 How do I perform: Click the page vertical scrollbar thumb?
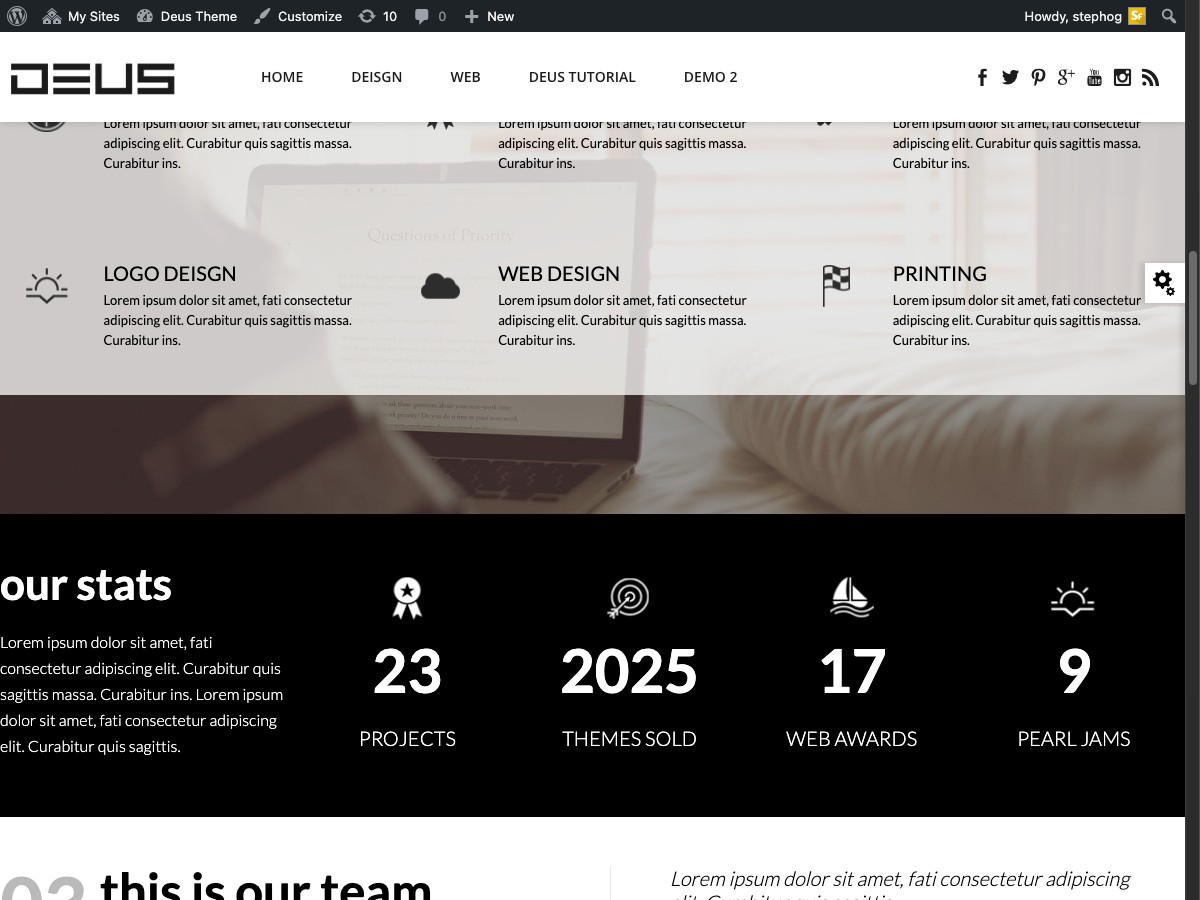pos(1192,315)
